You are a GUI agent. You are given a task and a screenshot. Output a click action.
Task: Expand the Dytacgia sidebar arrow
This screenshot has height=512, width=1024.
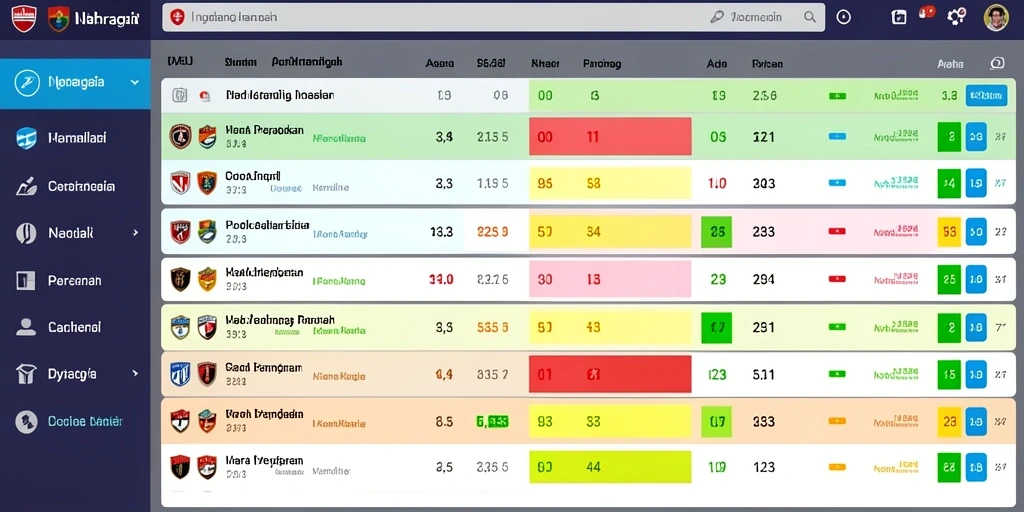(136, 374)
